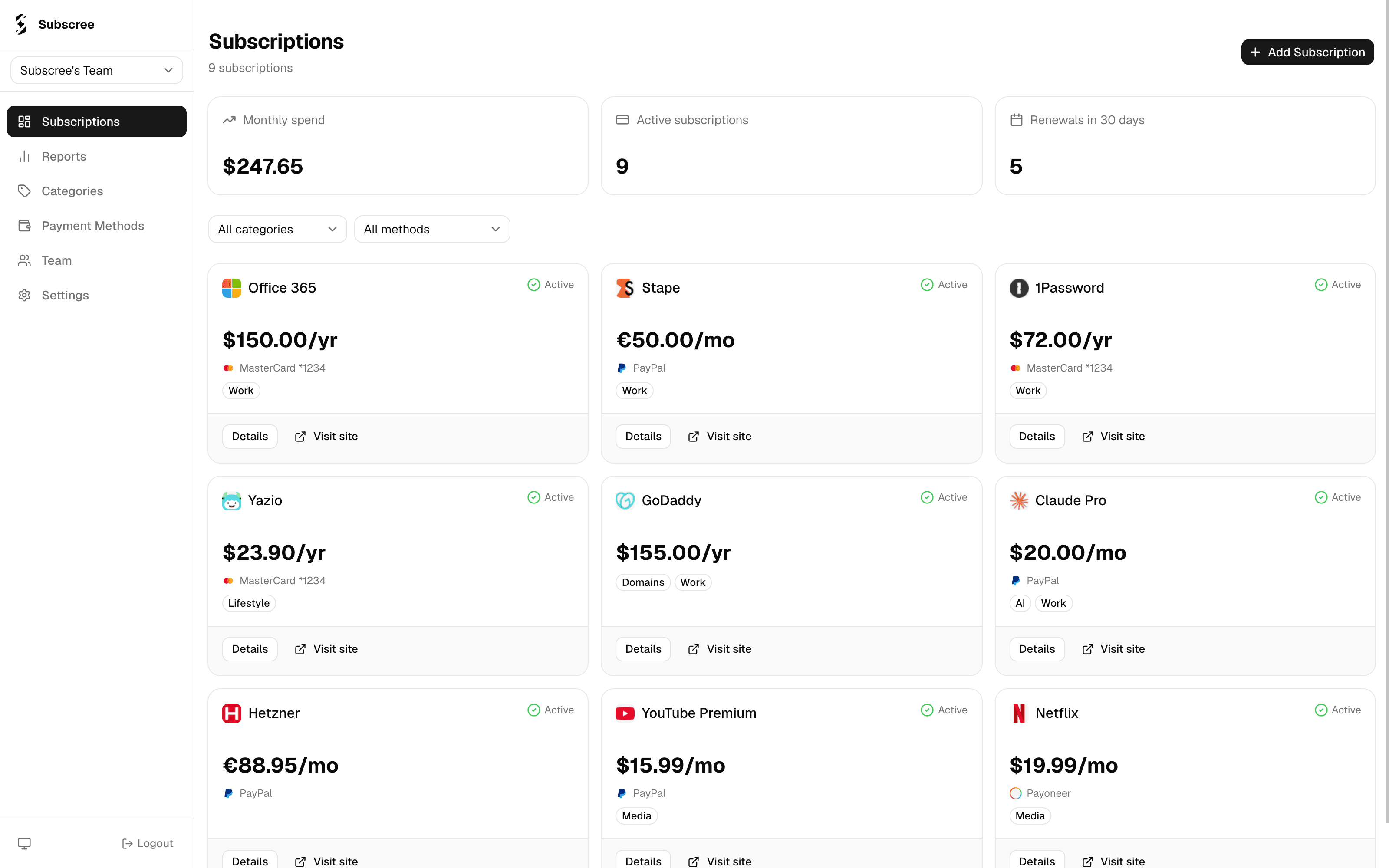Click the Media tag on YouTube Premium
Screen dimensions: 1389x868
coord(636,816)
